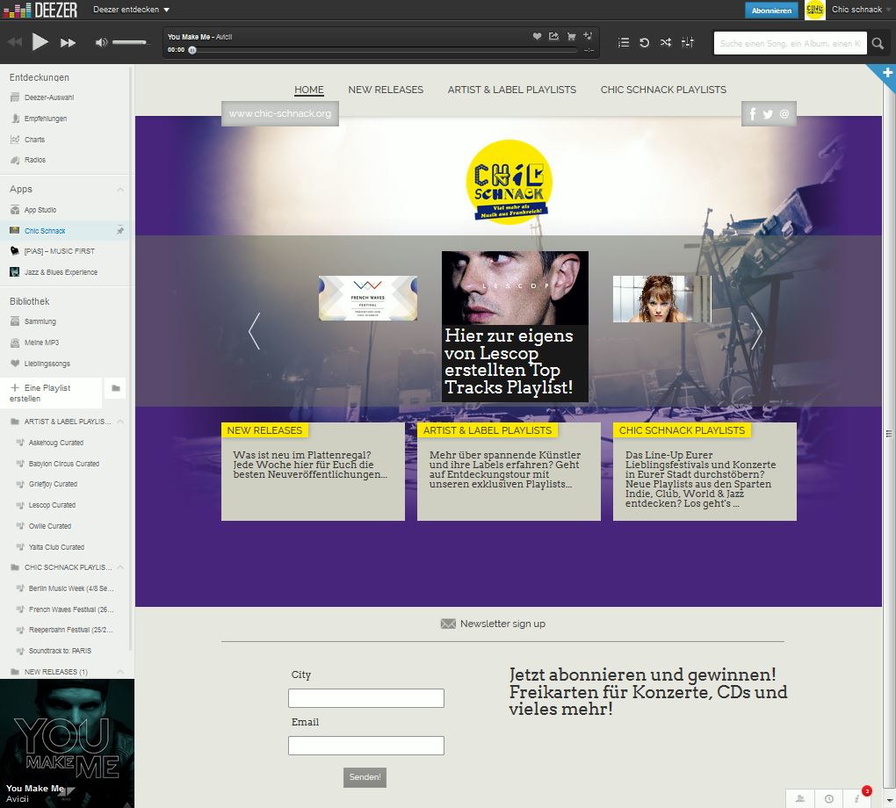Open the Berlin Music Week playlist
Image resolution: width=896 pixels, height=808 pixels.
(x=71, y=589)
